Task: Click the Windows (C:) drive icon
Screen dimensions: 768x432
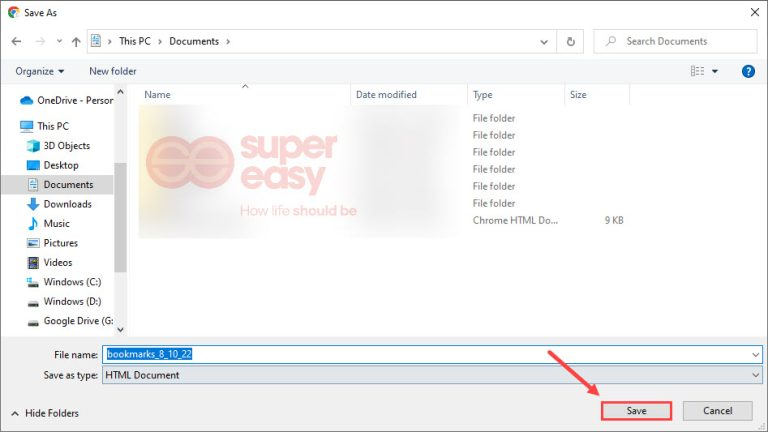Action: click(x=33, y=283)
